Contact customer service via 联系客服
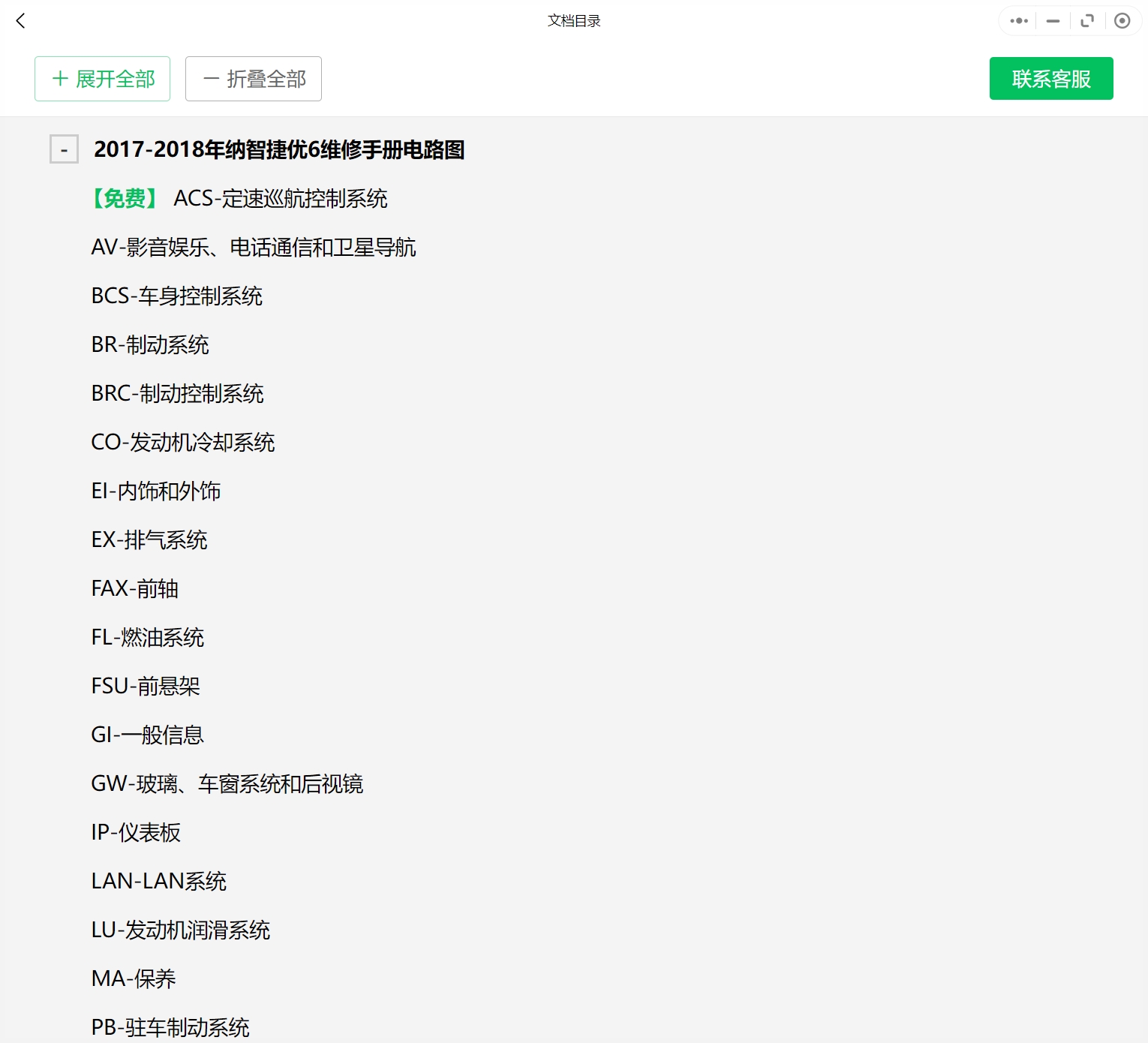Viewport: 1148px width, 1043px height. tap(1050, 78)
